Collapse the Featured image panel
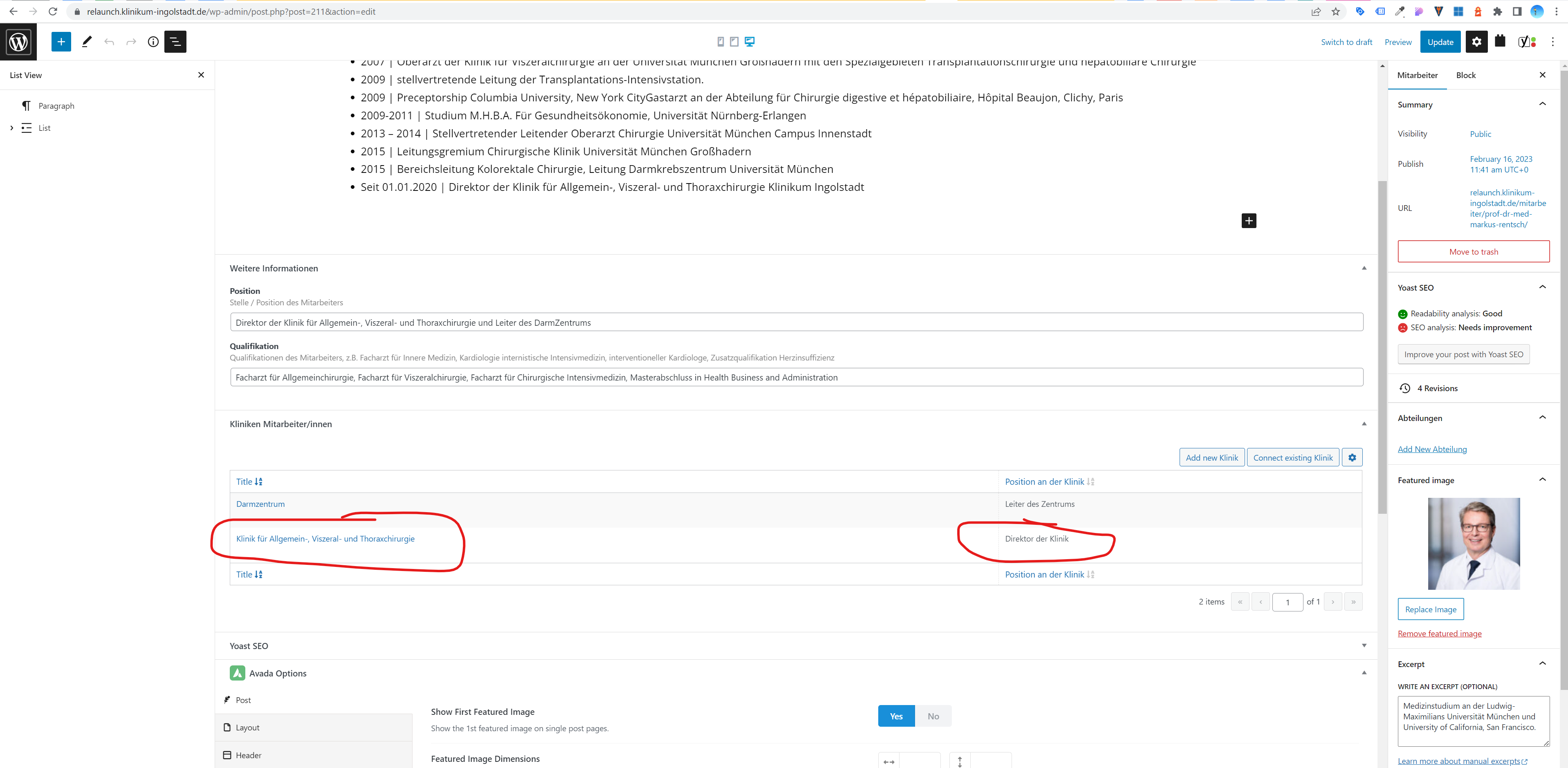The height and width of the screenshot is (768, 1568). (x=1542, y=479)
